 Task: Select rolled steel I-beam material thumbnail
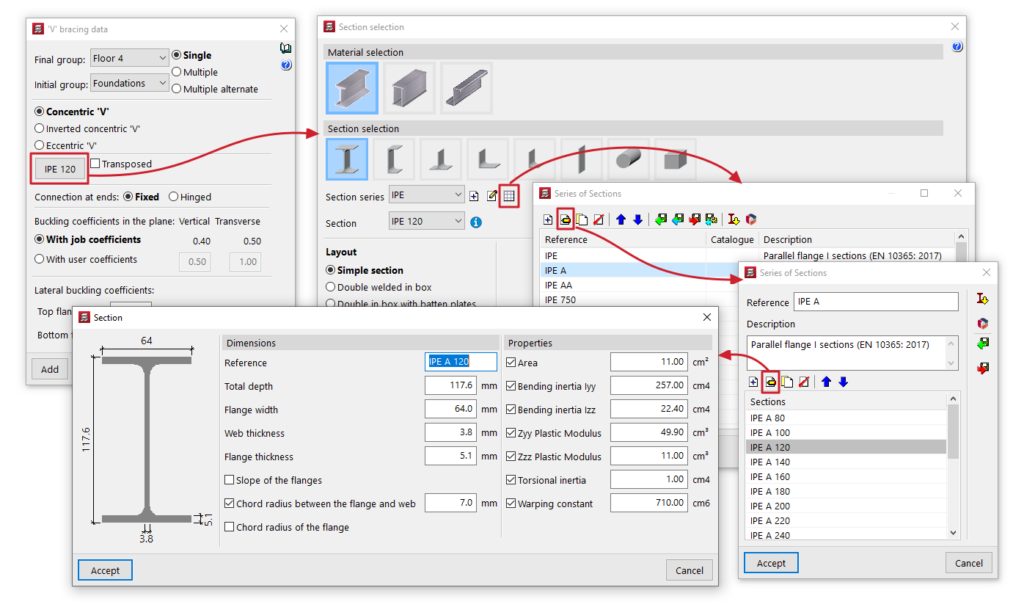352,88
